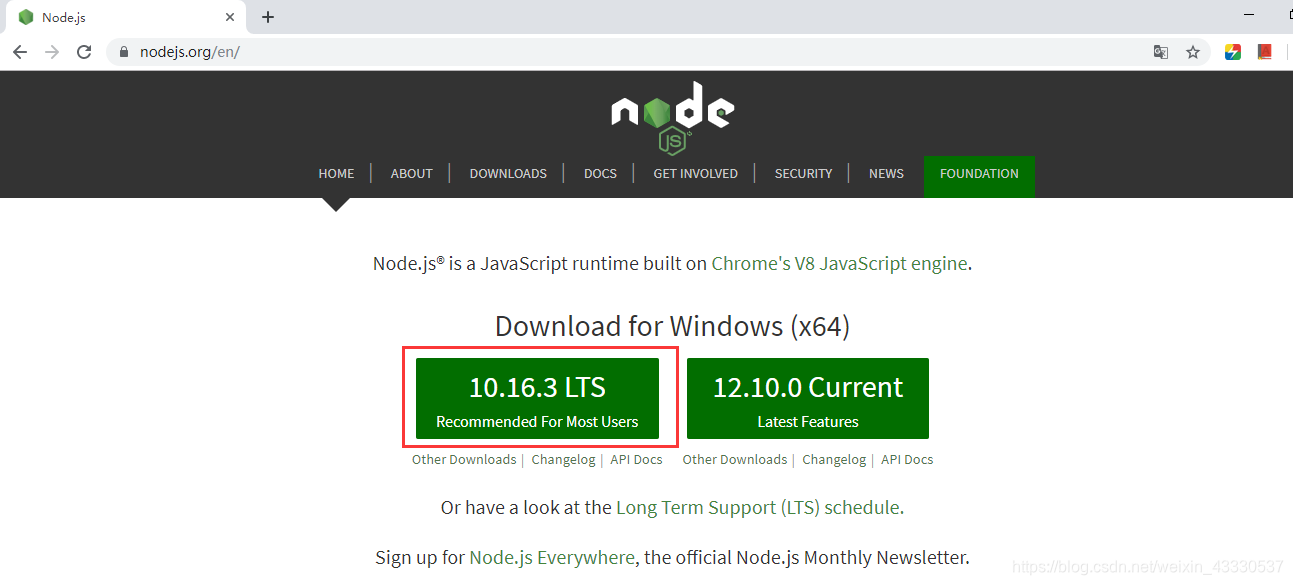
Task: Open API Docs under the Current button
Action: (x=907, y=460)
